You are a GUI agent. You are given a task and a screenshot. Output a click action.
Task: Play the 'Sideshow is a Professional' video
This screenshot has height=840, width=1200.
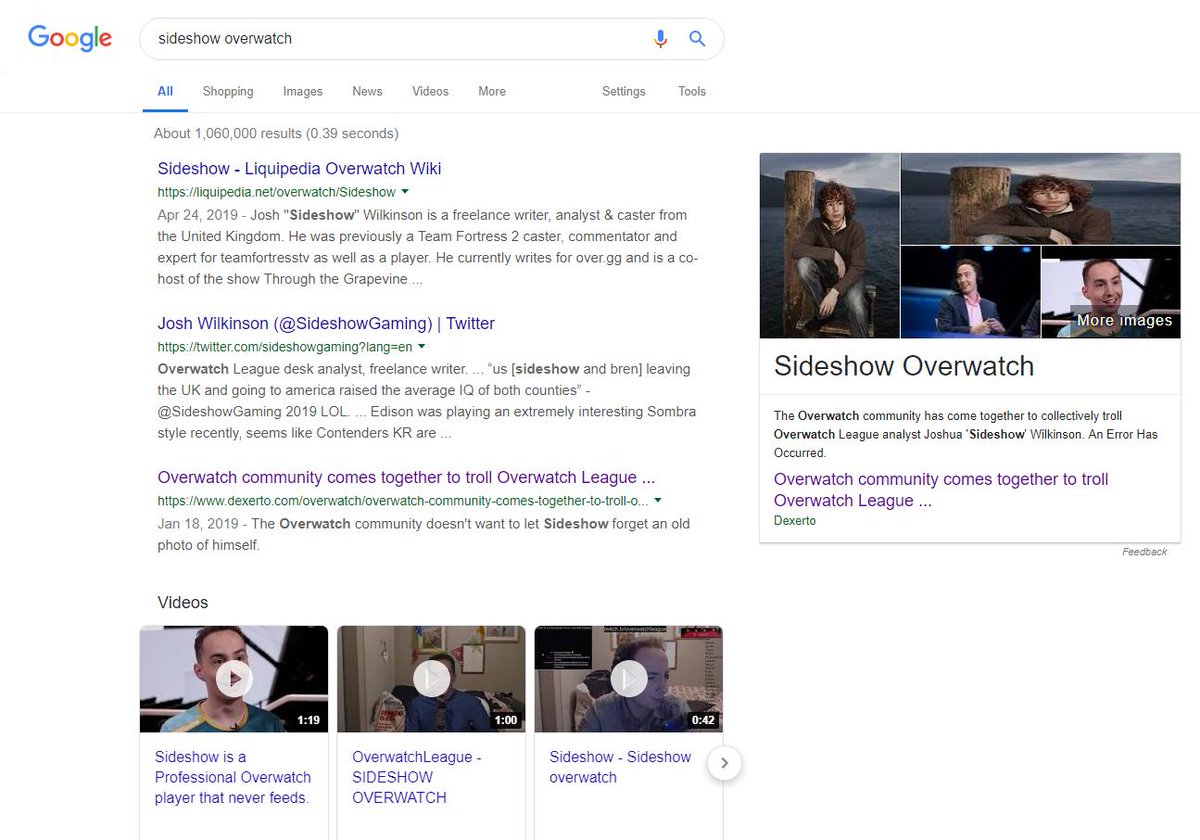tap(234, 679)
